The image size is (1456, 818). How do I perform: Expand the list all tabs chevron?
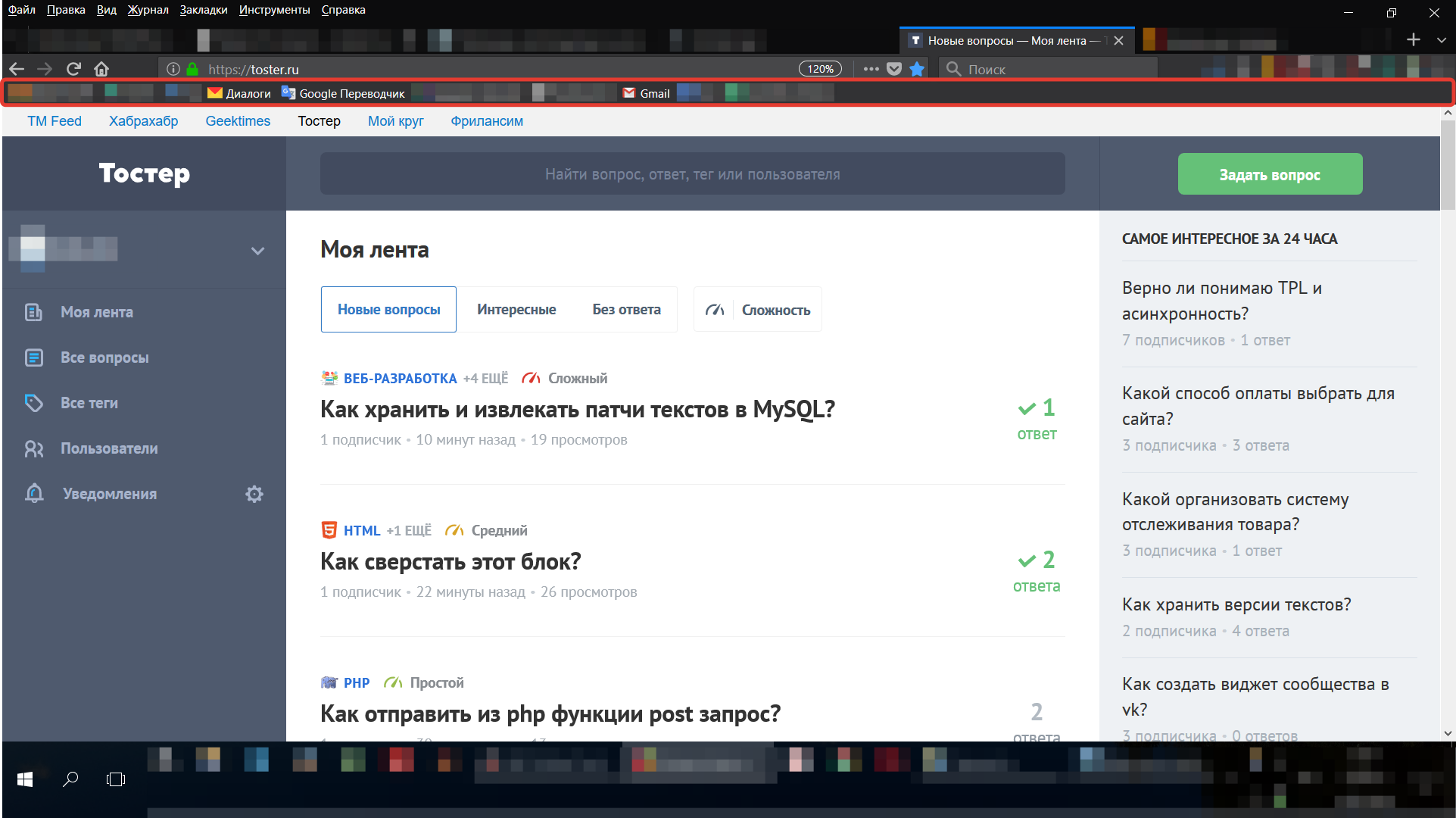coord(1441,40)
